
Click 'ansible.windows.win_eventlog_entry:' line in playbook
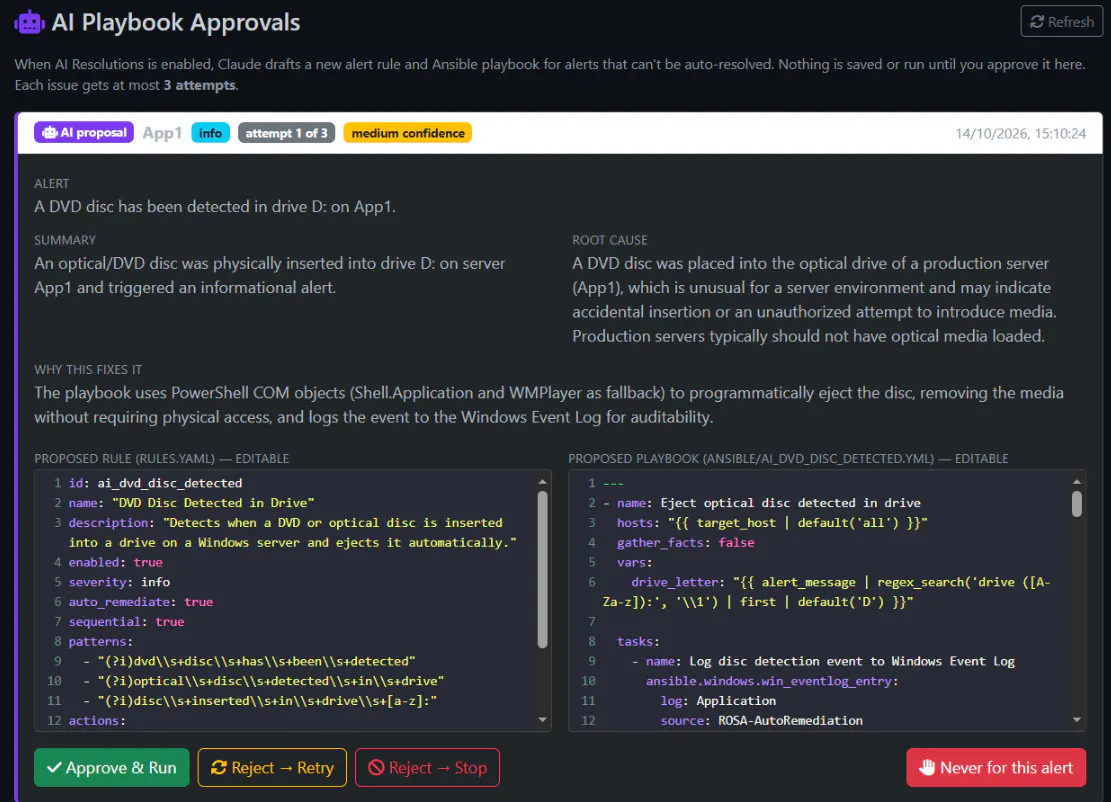[772, 682]
